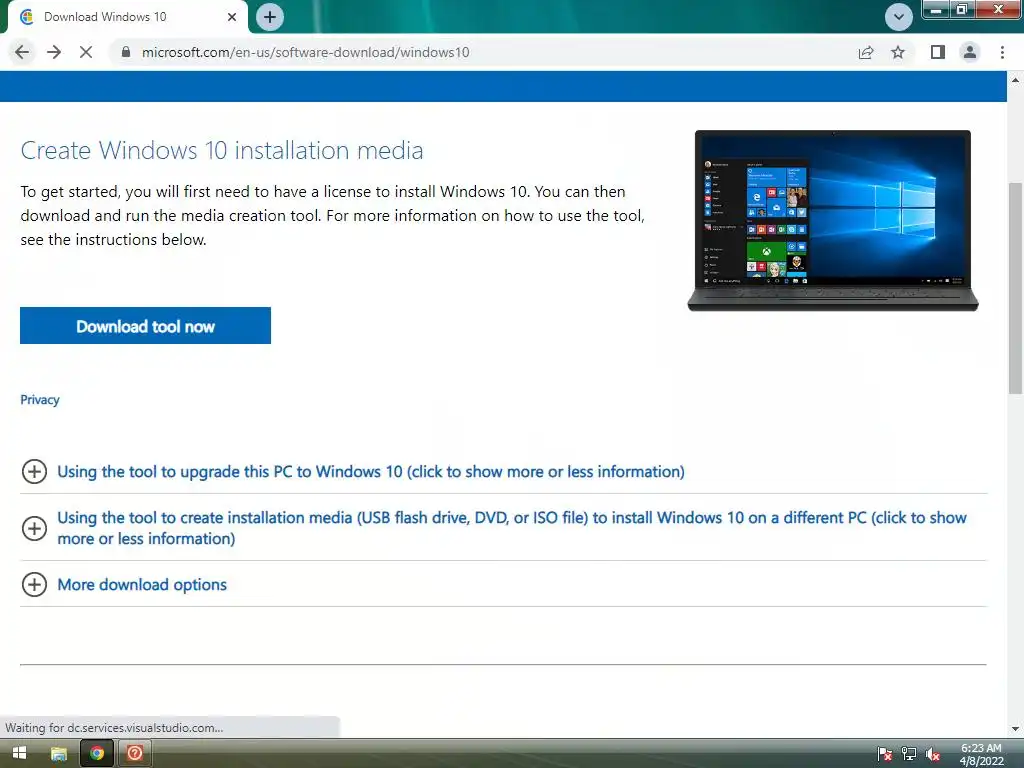Click the 'Create Windows 10 installation media' heading
Screen dimensions: 1024x768
click(222, 150)
